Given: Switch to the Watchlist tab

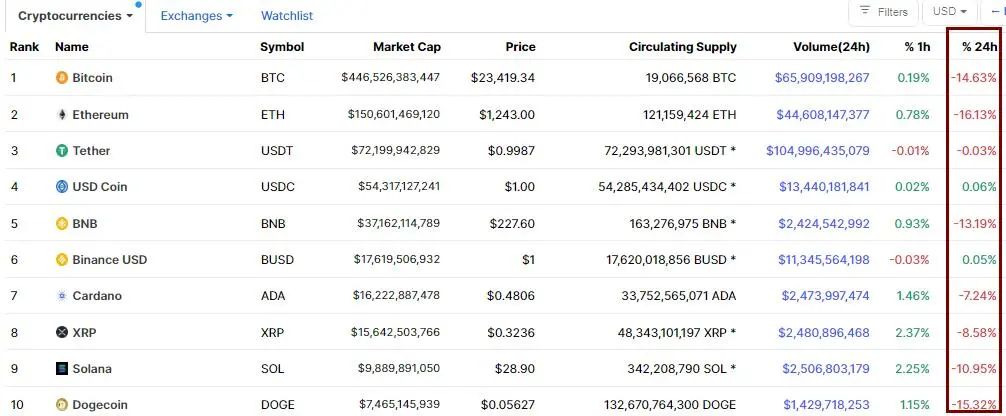Looking at the screenshot, I should click(287, 16).
